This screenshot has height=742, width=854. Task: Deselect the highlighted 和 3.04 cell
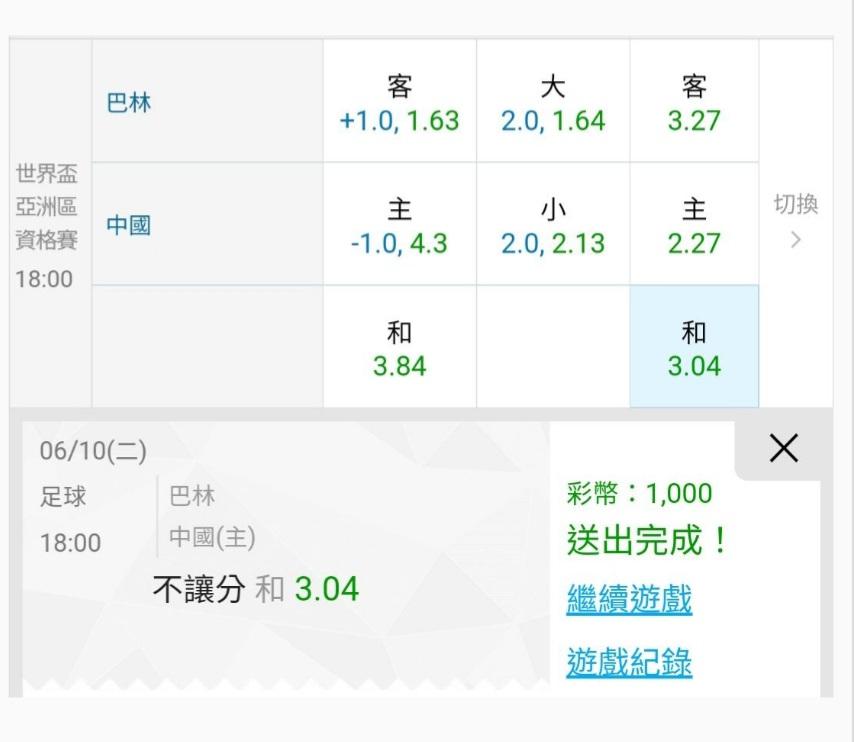pyautogui.click(x=694, y=348)
